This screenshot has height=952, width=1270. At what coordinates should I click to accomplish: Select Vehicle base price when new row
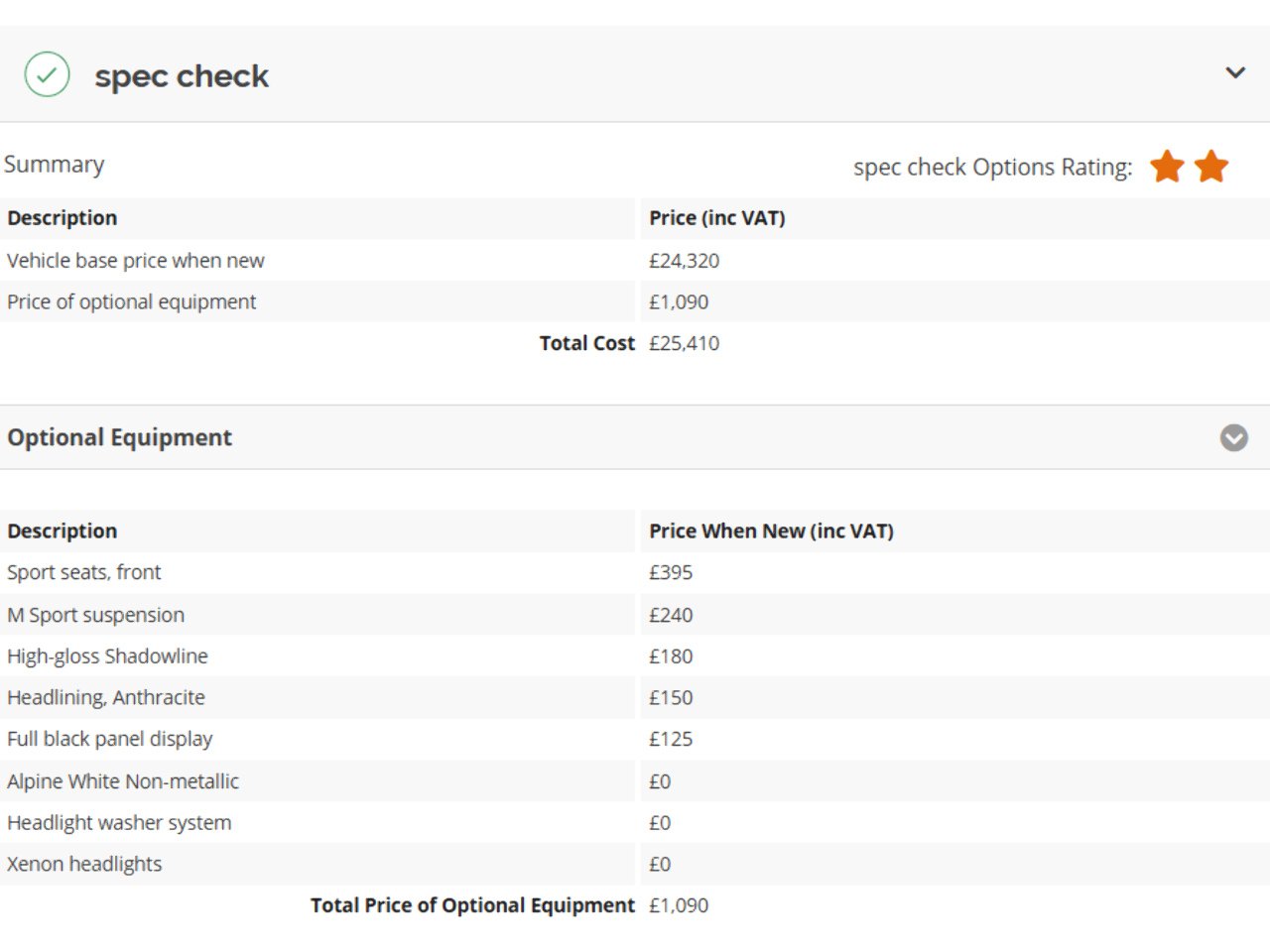click(136, 261)
